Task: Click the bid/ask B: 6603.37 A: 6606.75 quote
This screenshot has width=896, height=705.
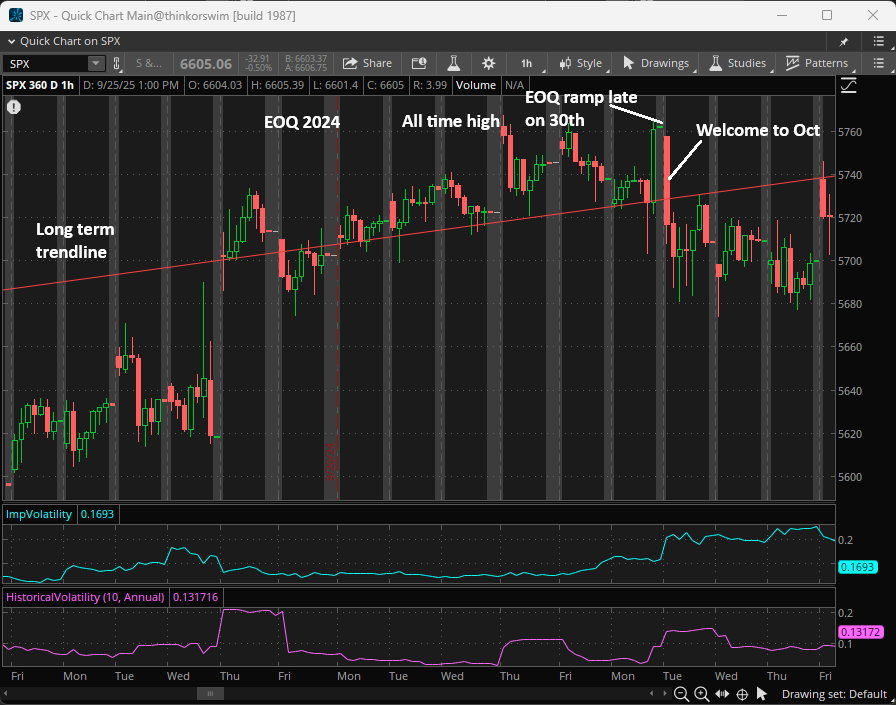Action: (x=306, y=63)
